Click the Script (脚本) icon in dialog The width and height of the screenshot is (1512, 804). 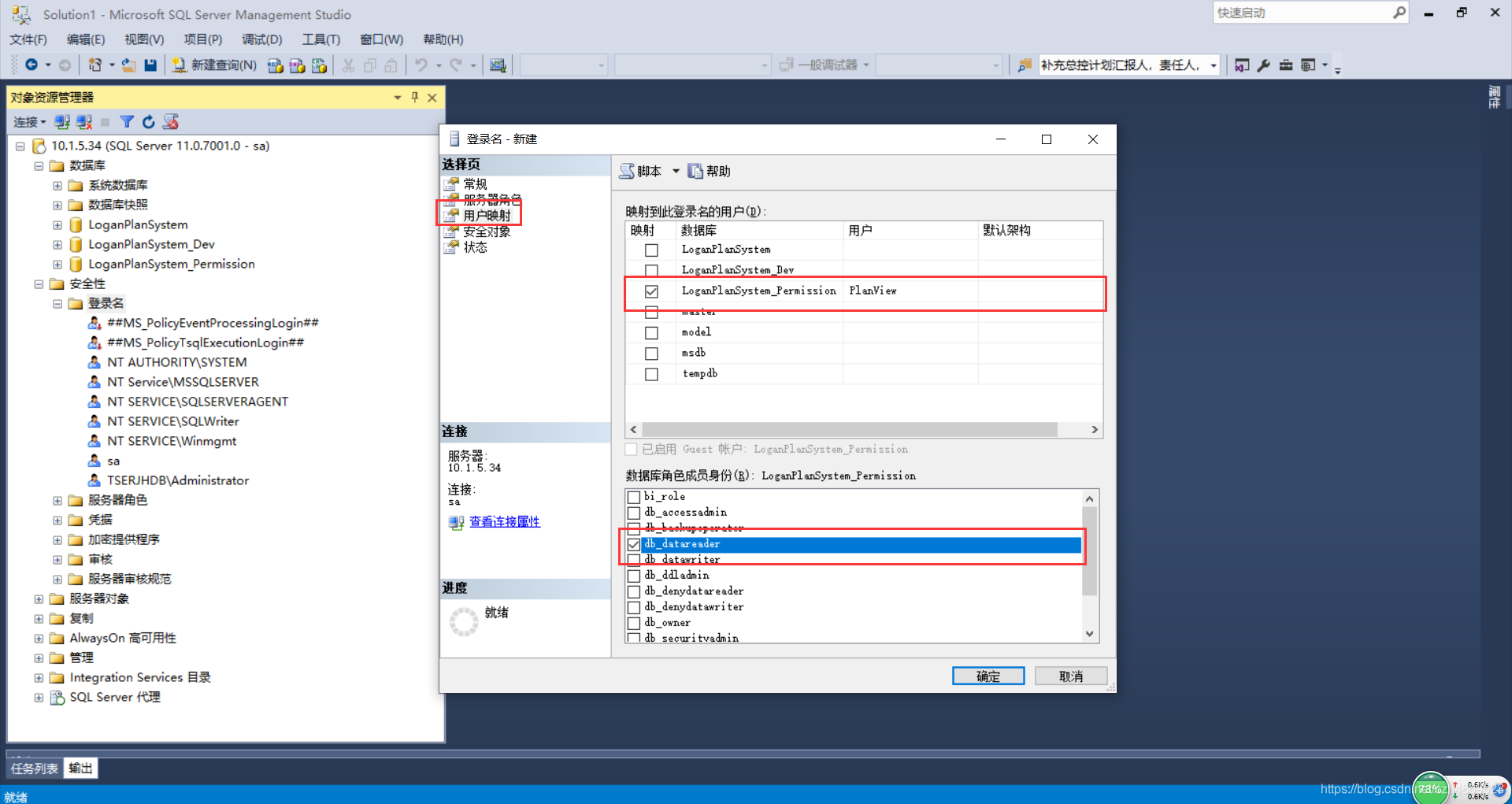pyautogui.click(x=627, y=171)
